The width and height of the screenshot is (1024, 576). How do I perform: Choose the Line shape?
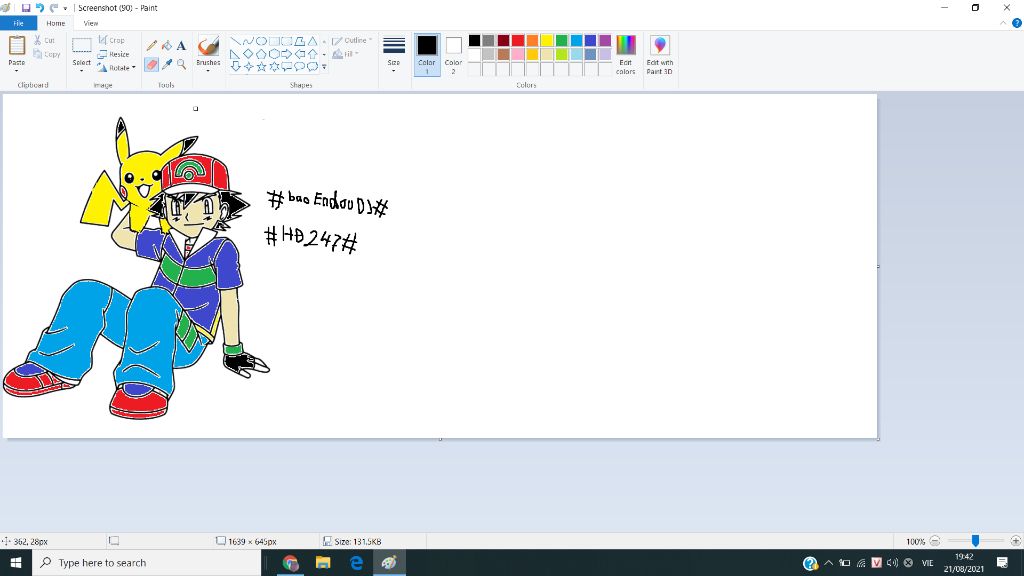click(x=236, y=41)
